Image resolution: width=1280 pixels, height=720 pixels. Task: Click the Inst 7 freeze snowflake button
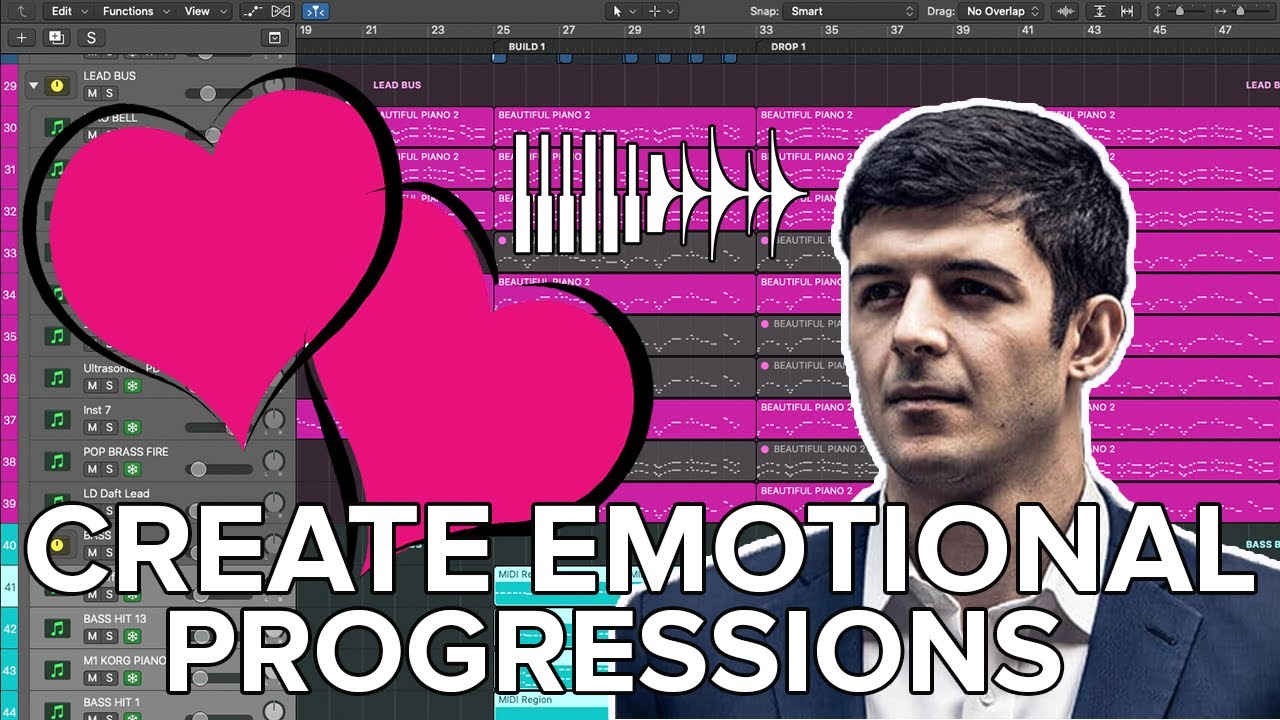132,427
